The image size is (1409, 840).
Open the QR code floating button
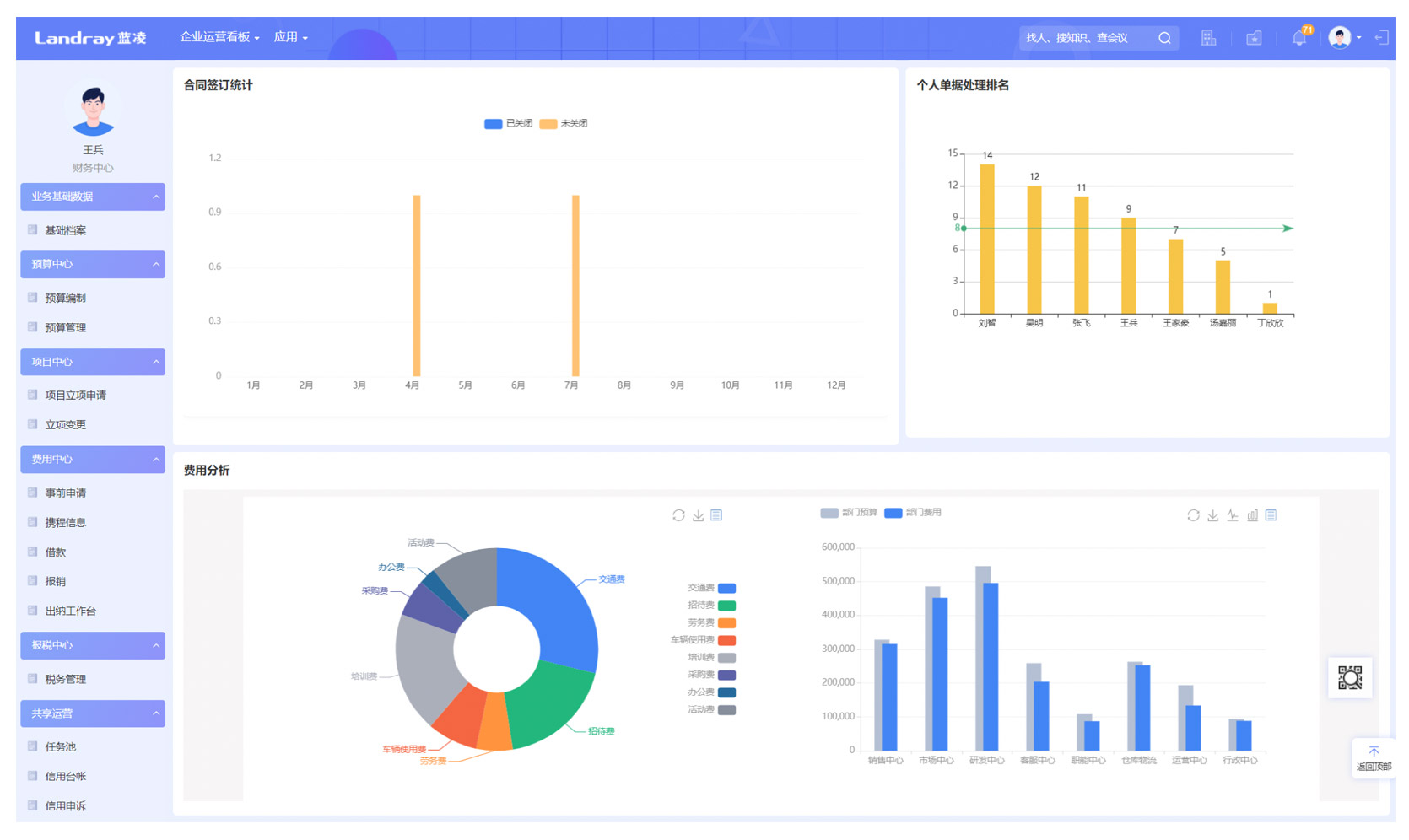[x=1349, y=677]
